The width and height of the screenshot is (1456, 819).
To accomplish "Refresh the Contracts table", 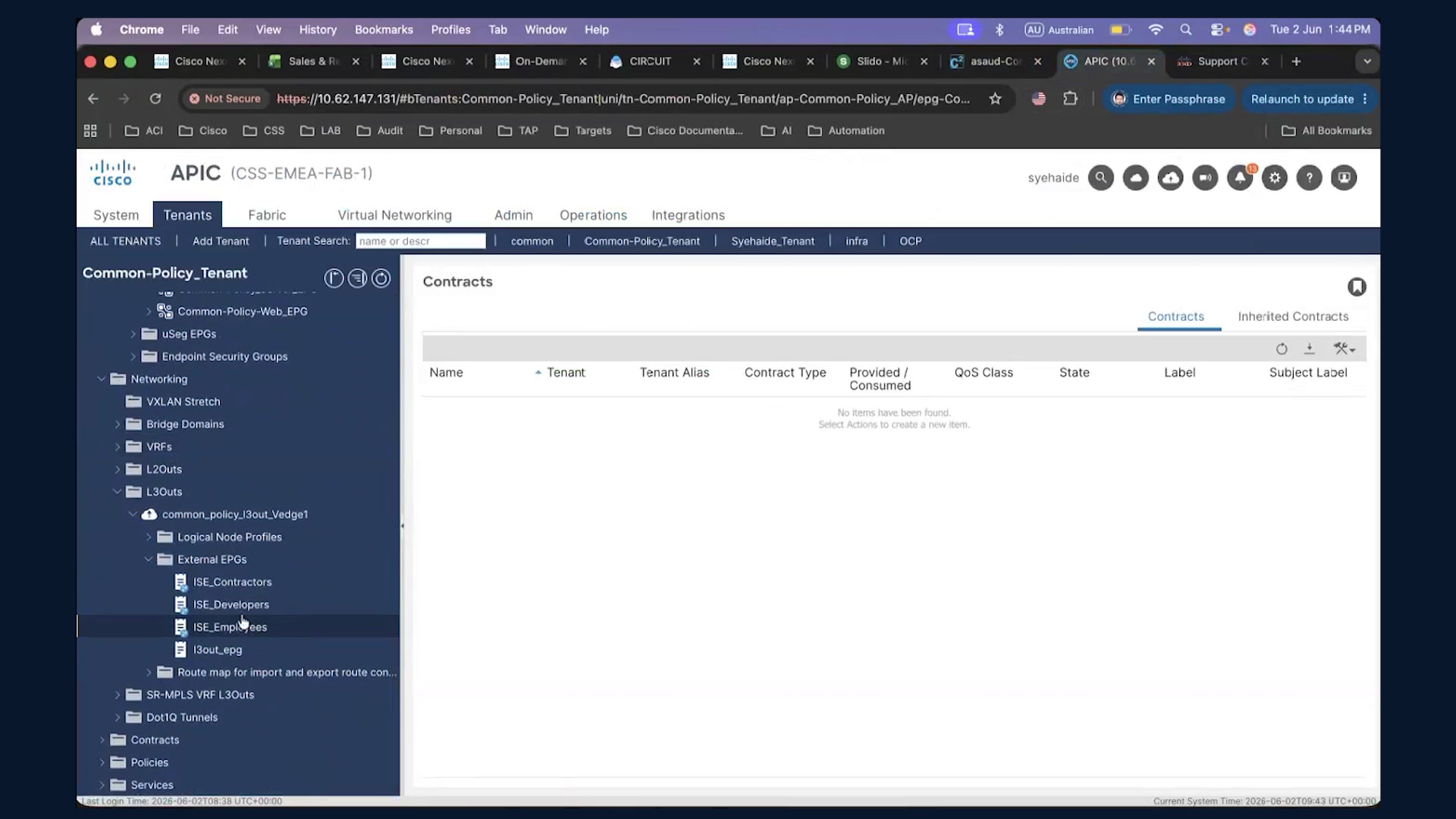I will (x=1282, y=349).
